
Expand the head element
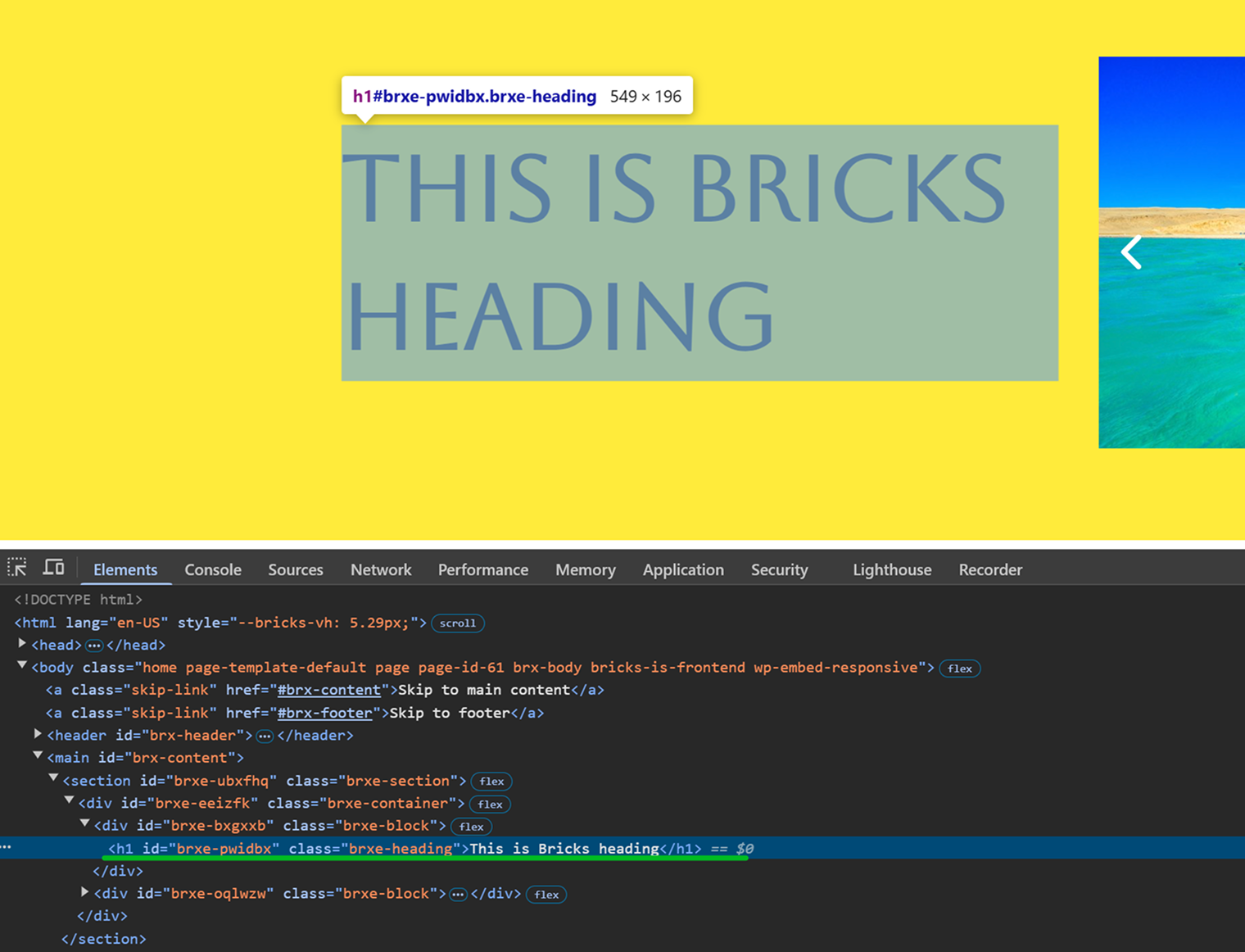22,644
